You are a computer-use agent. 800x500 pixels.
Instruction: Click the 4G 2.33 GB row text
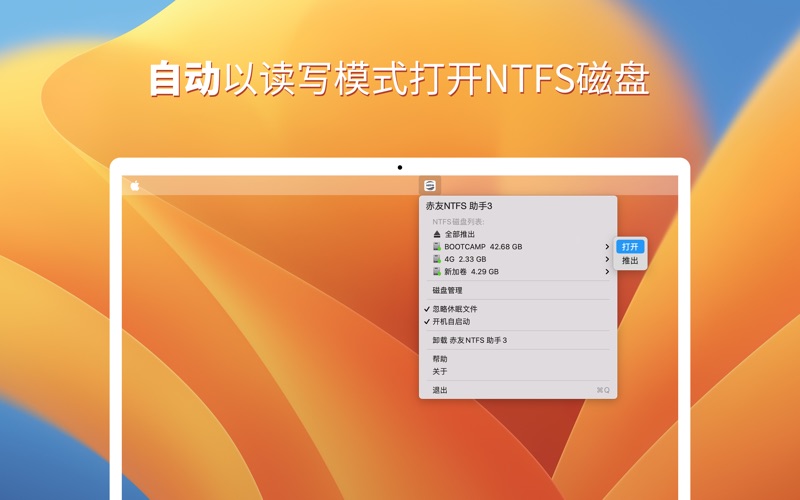point(465,259)
